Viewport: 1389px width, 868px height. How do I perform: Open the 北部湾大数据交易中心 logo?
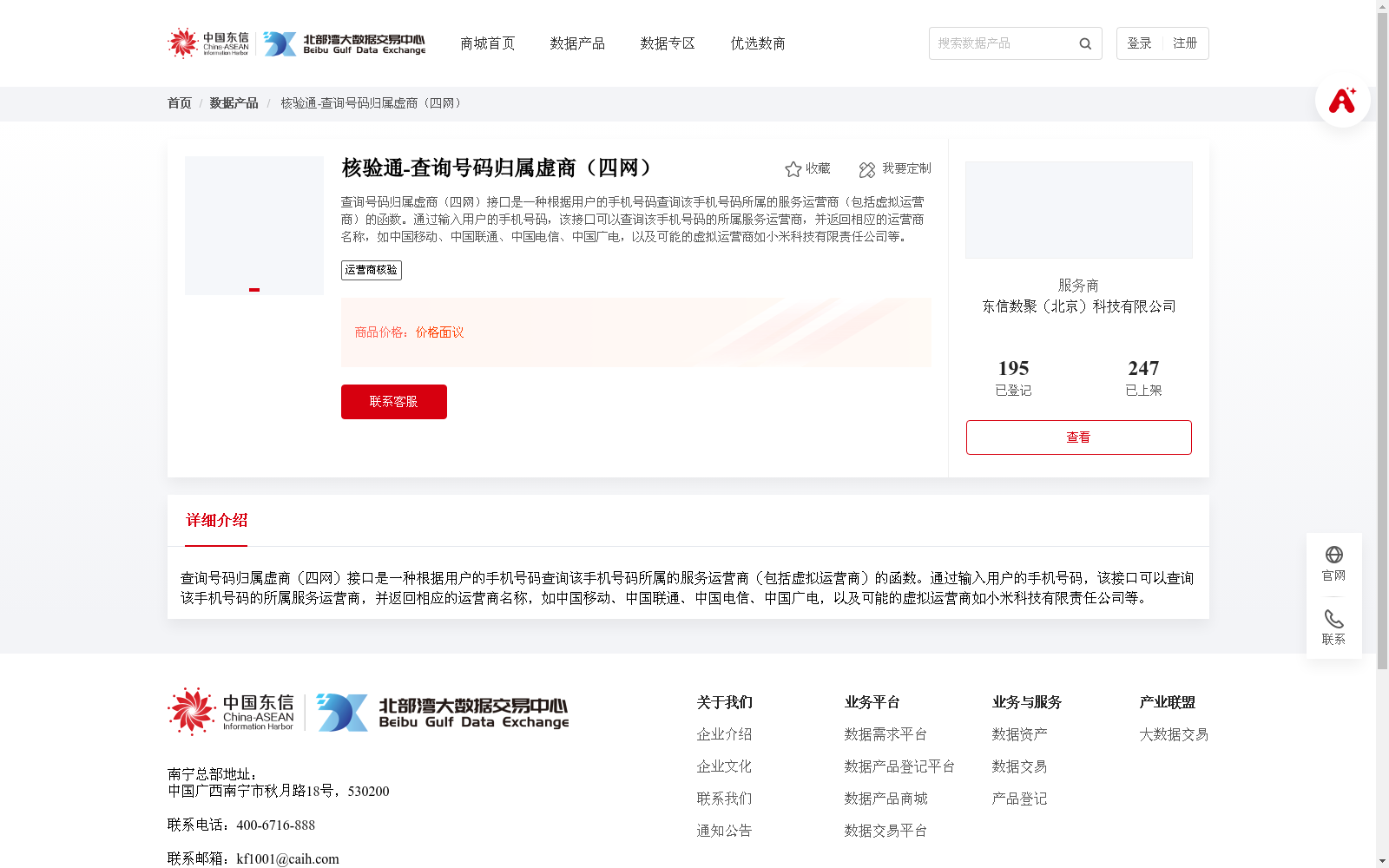pos(347,43)
